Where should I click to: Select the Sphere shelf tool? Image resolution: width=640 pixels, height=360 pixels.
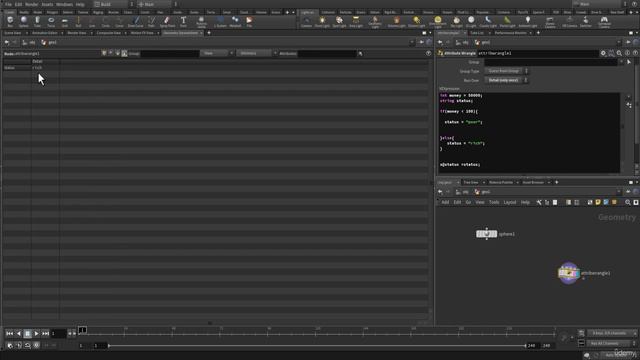[24, 22]
